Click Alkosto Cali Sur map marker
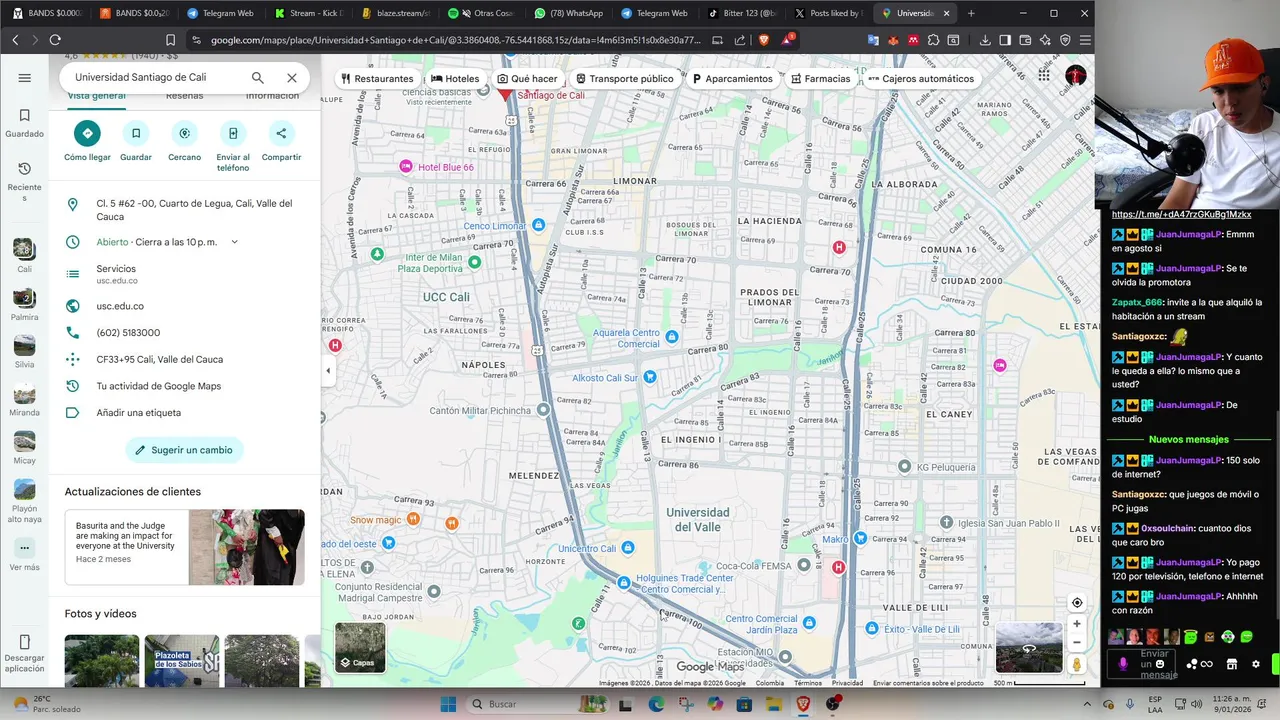 point(650,377)
